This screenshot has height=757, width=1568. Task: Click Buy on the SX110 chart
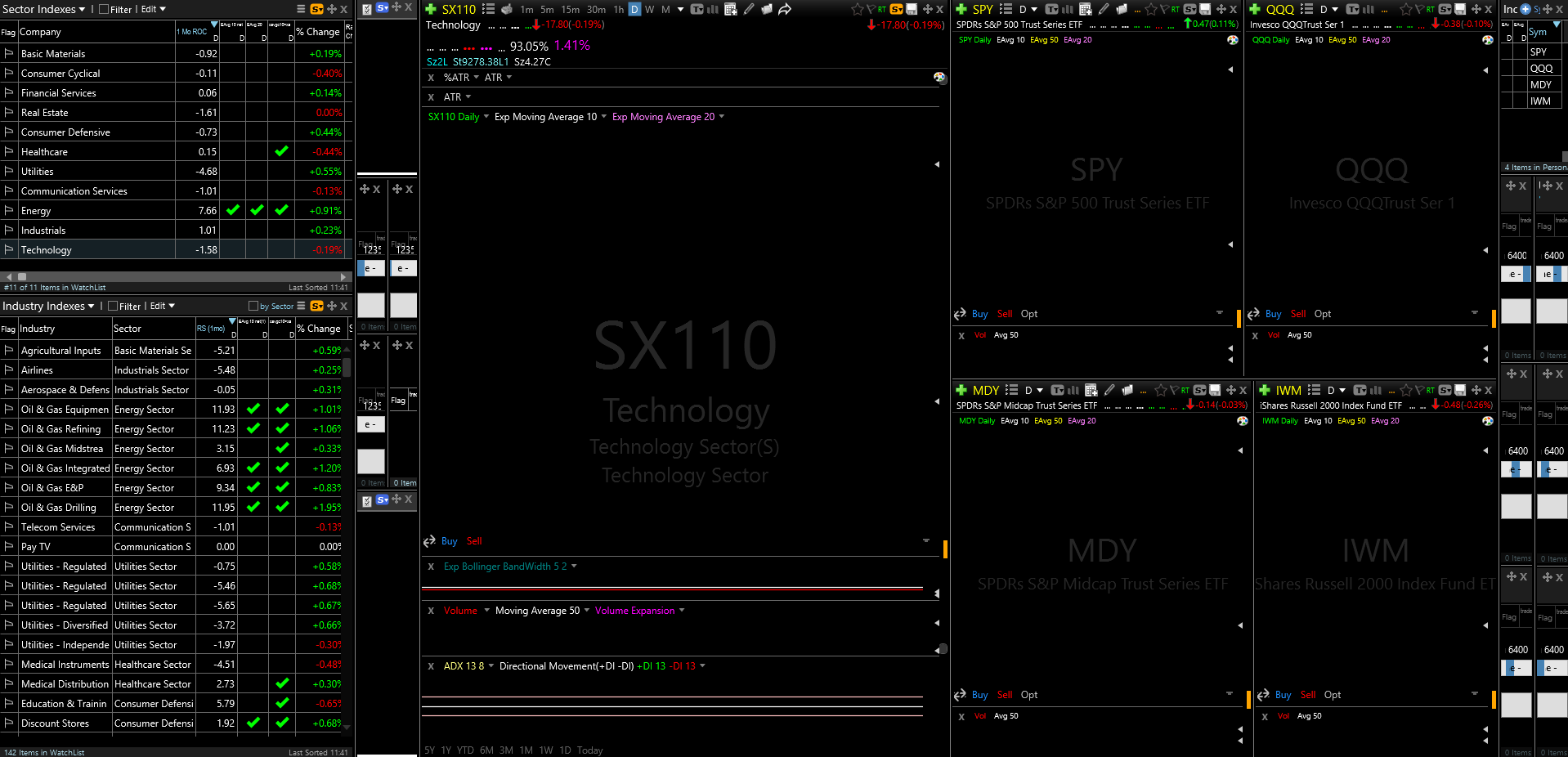tap(449, 541)
